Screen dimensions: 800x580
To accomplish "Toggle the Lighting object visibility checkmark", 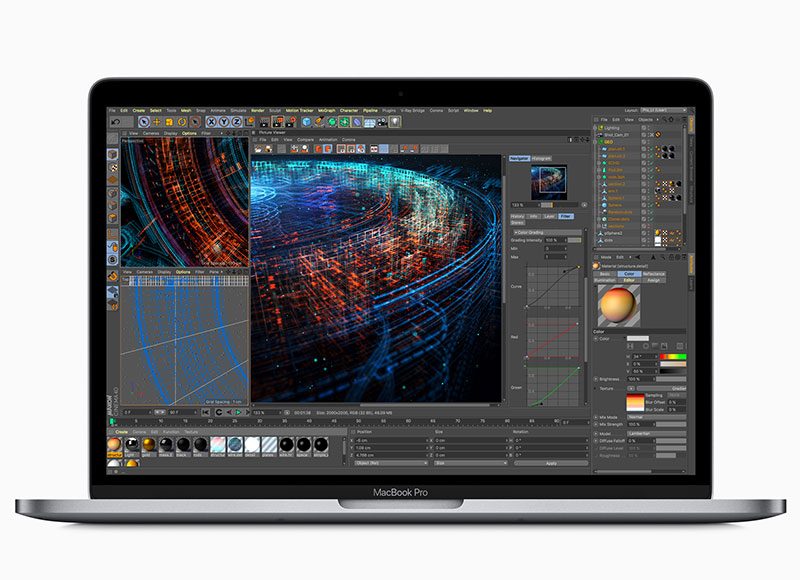I will 649,128.
